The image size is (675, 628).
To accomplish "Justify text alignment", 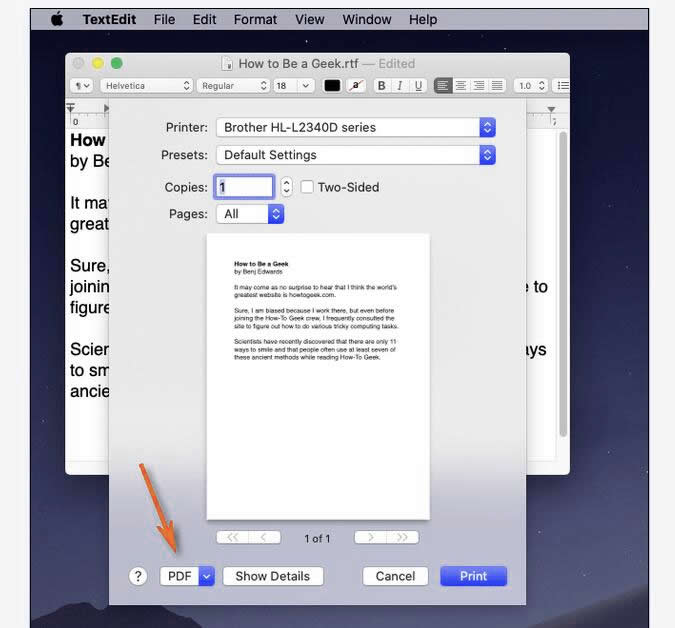I will point(497,86).
